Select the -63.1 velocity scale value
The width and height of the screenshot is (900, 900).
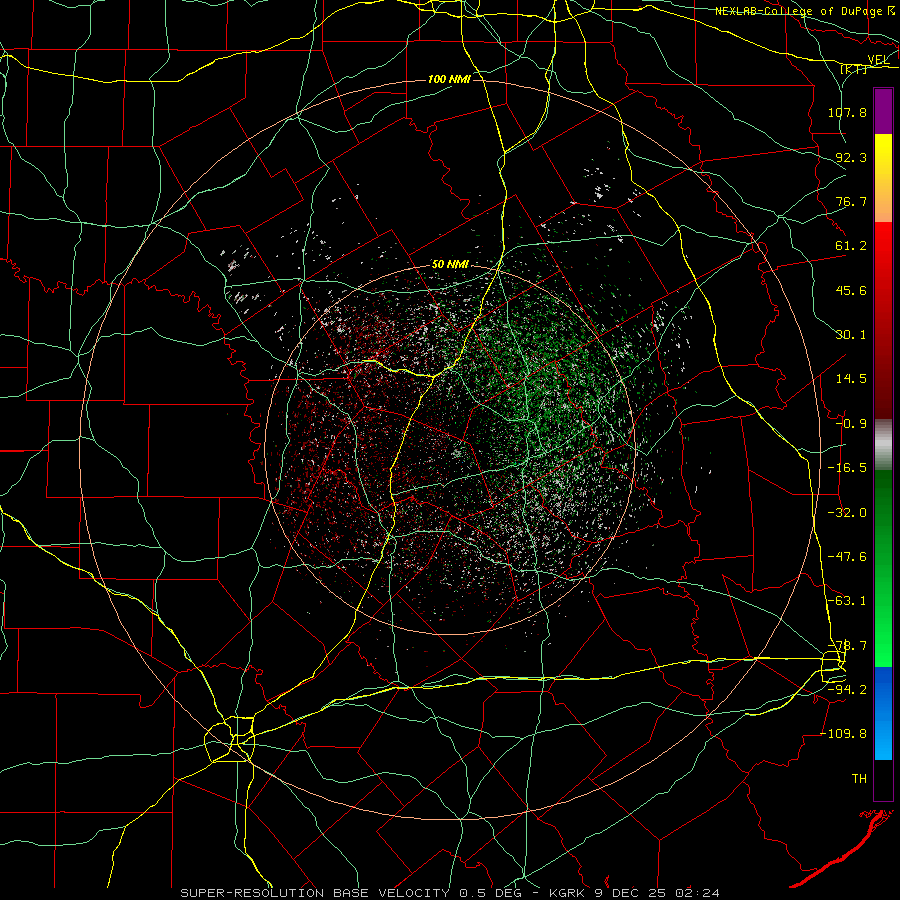(x=847, y=601)
